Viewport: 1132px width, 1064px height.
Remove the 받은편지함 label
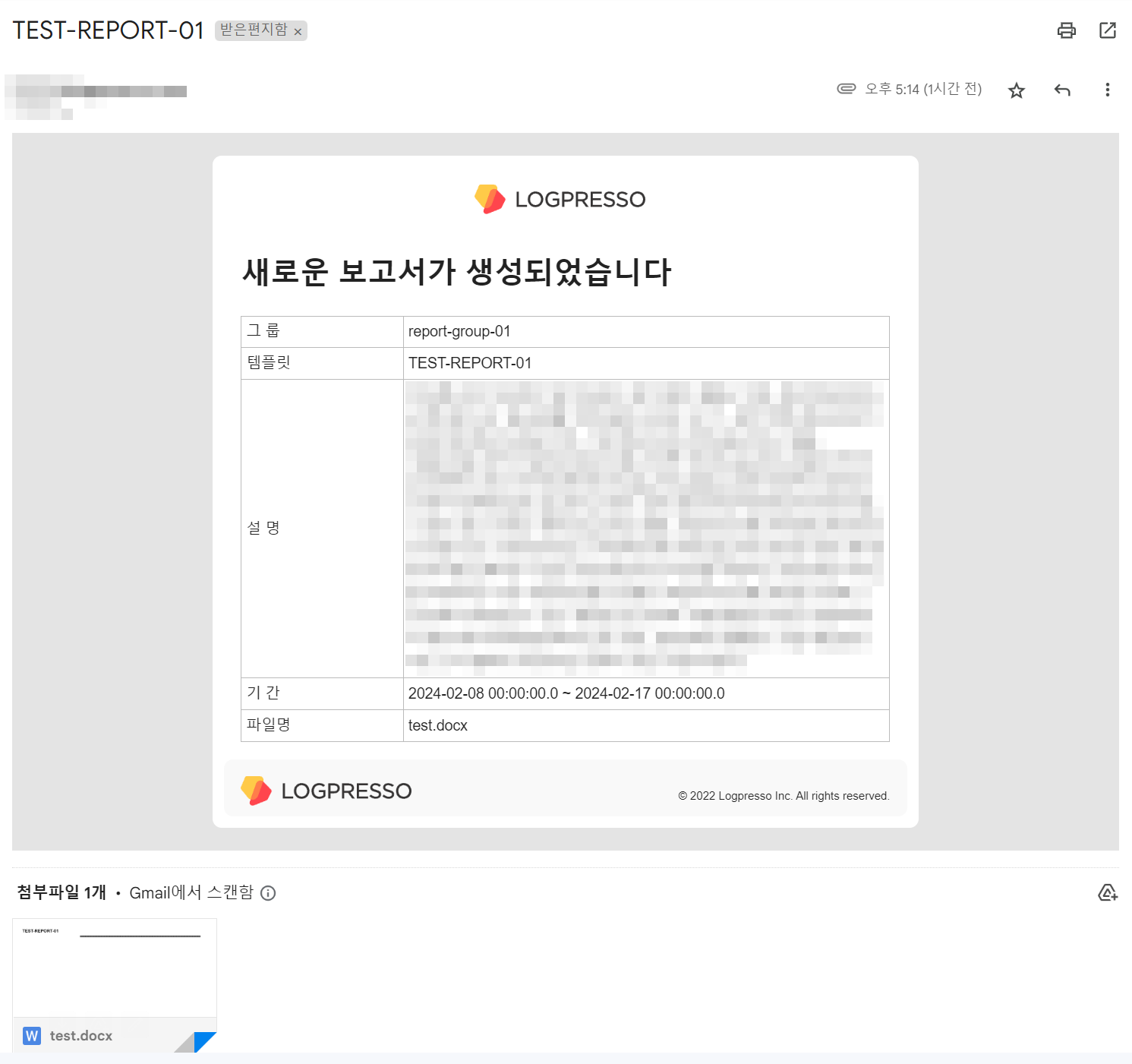pyautogui.click(x=298, y=32)
